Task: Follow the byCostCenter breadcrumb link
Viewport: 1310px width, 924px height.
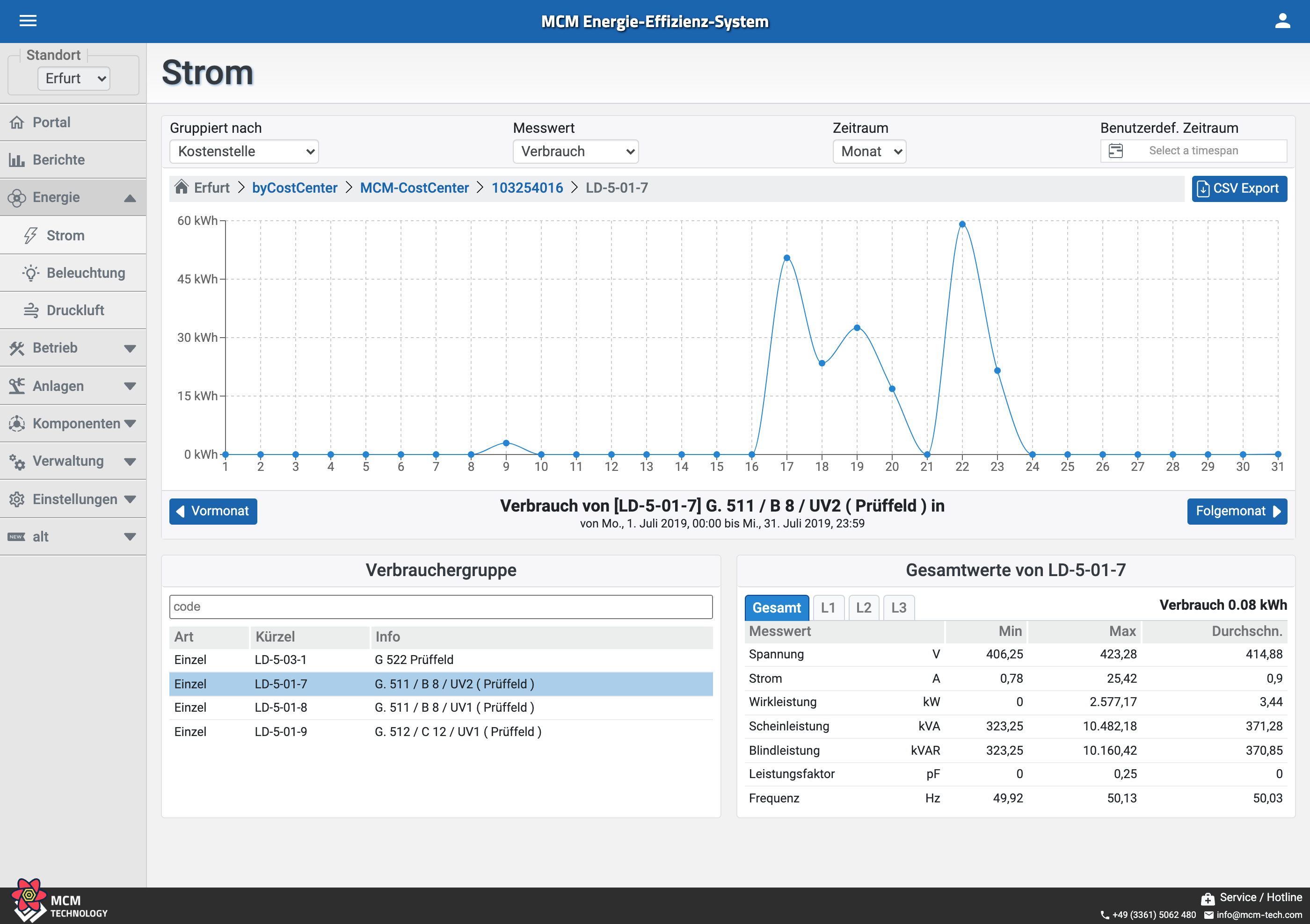Action: coord(294,188)
